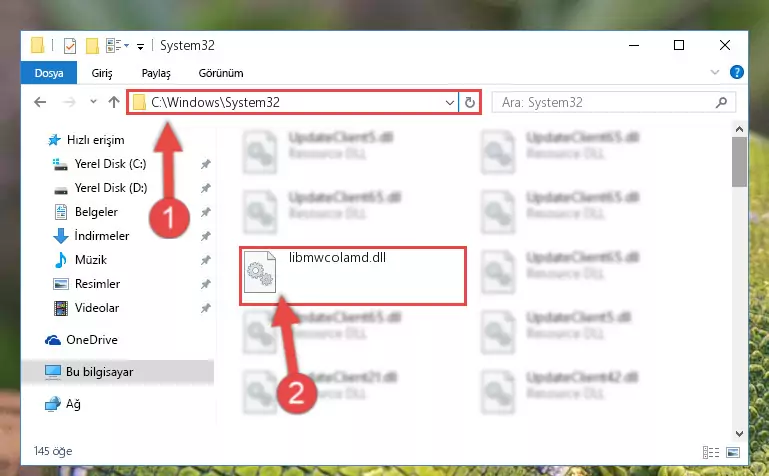Image resolution: width=769 pixels, height=476 pixels.
Task: Click the refresh button beside the address bar
Action: 469,102
